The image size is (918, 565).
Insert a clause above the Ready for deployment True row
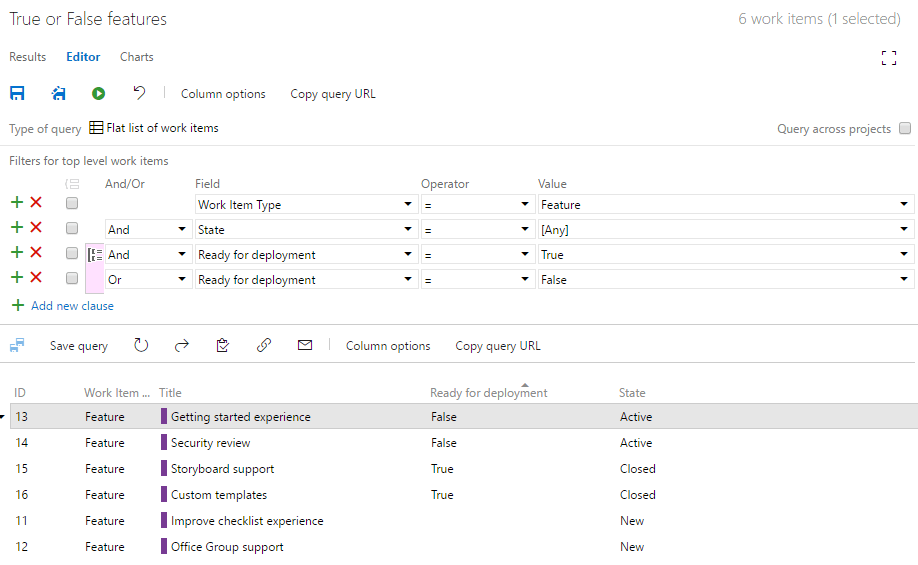click(x=17, y=252)
